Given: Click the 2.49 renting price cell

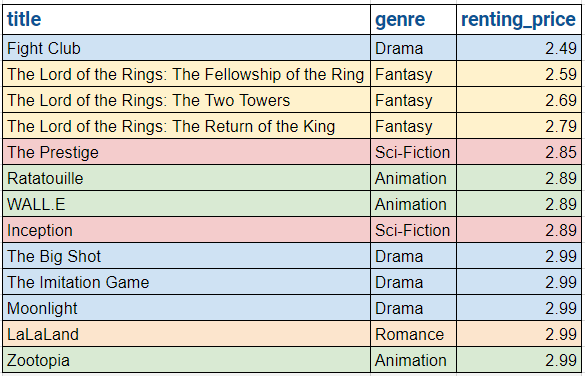Looking at the screenshot, I should (x=519, y=48).
